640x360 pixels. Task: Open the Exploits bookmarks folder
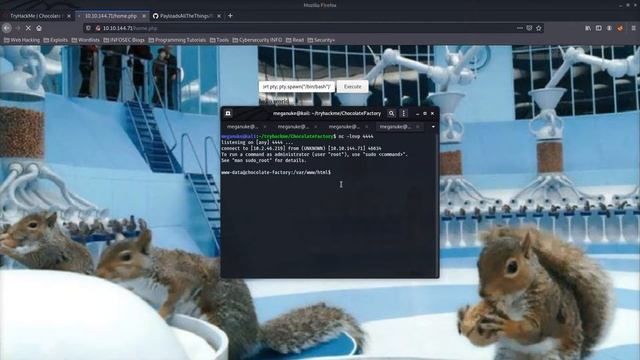[56, 40]
